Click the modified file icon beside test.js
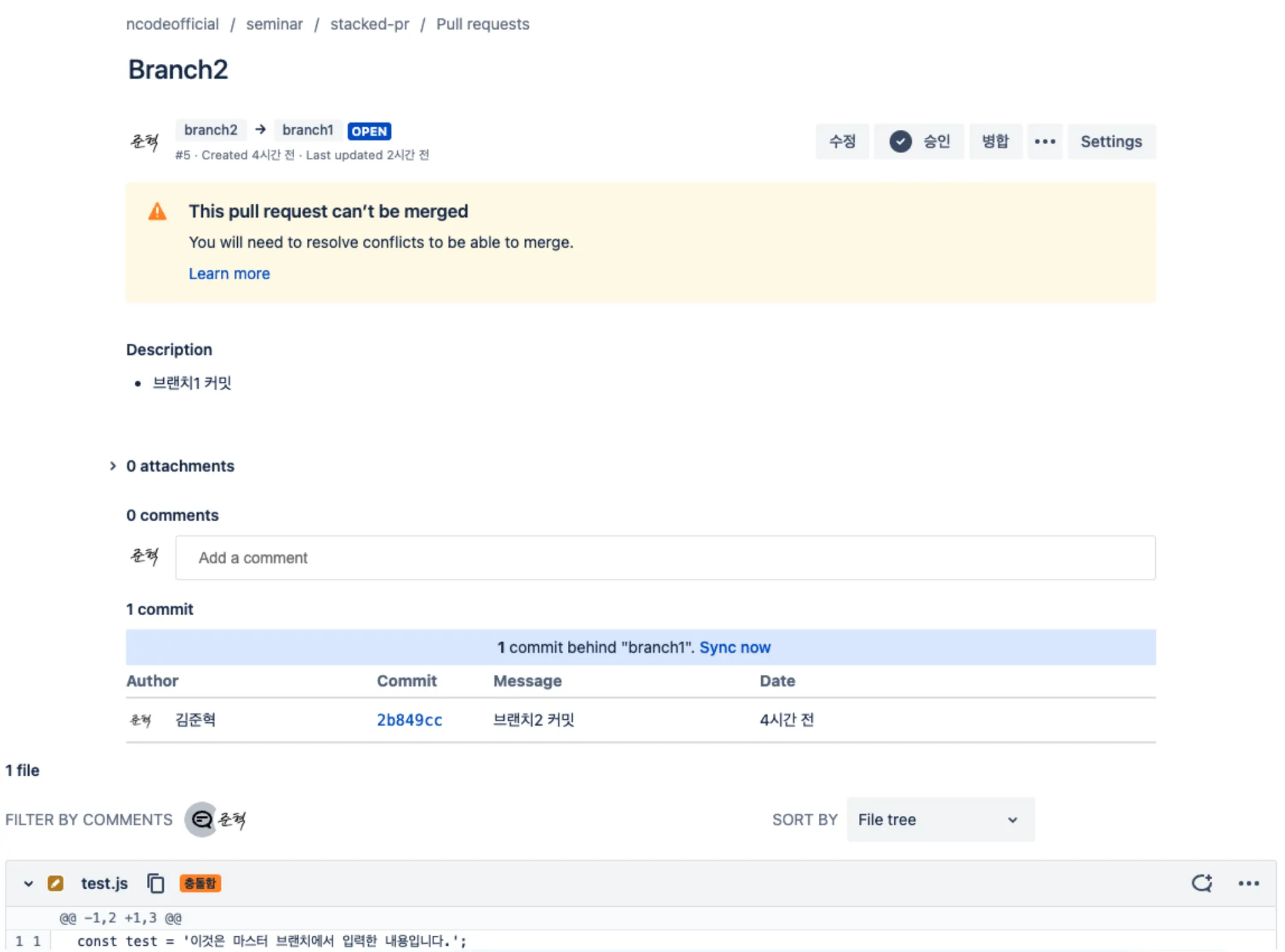The width and height of the screenshot is (1285, 952). (55, 883)
